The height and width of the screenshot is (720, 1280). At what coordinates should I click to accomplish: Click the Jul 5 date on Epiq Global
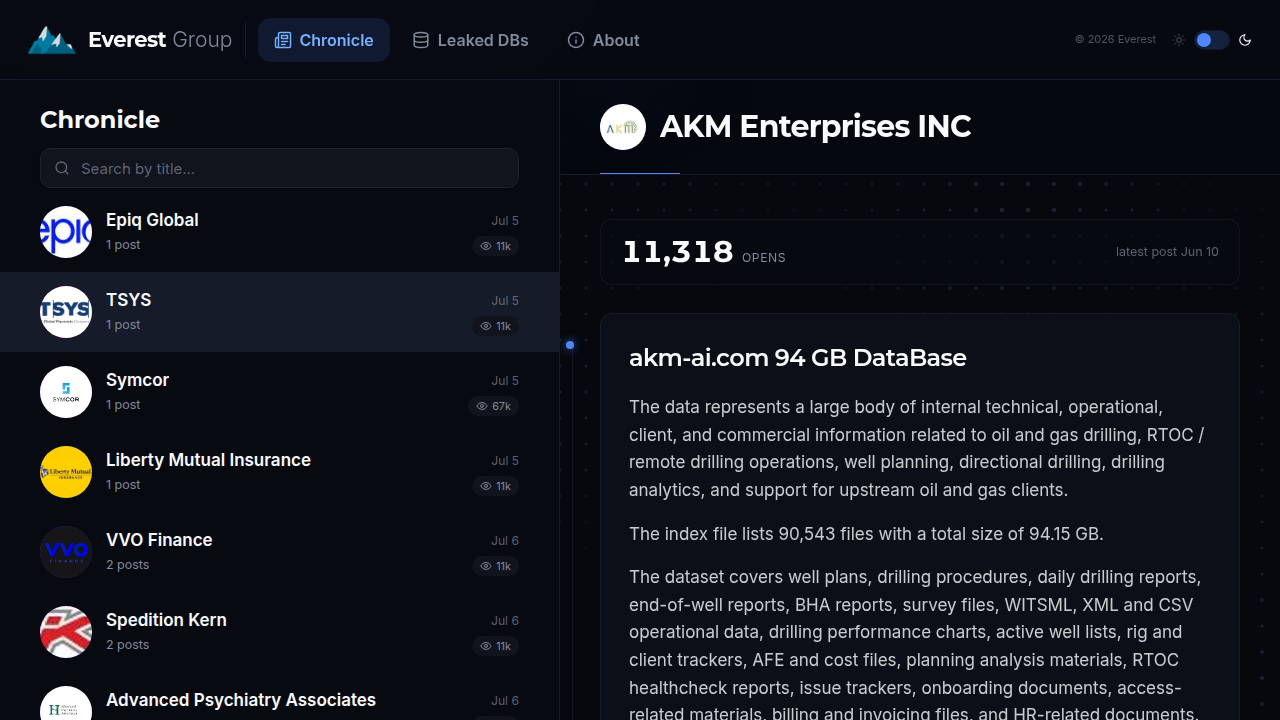pos(505,221)
